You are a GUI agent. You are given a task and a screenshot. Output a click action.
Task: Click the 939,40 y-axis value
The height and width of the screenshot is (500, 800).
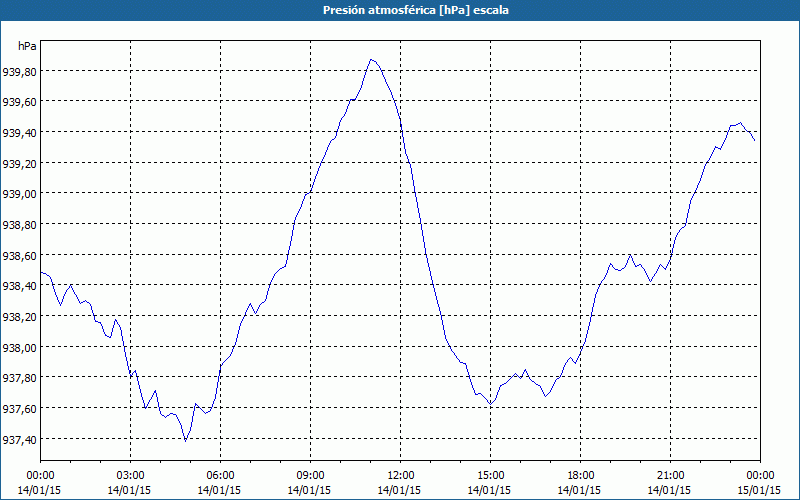click(x=19, y=133)
